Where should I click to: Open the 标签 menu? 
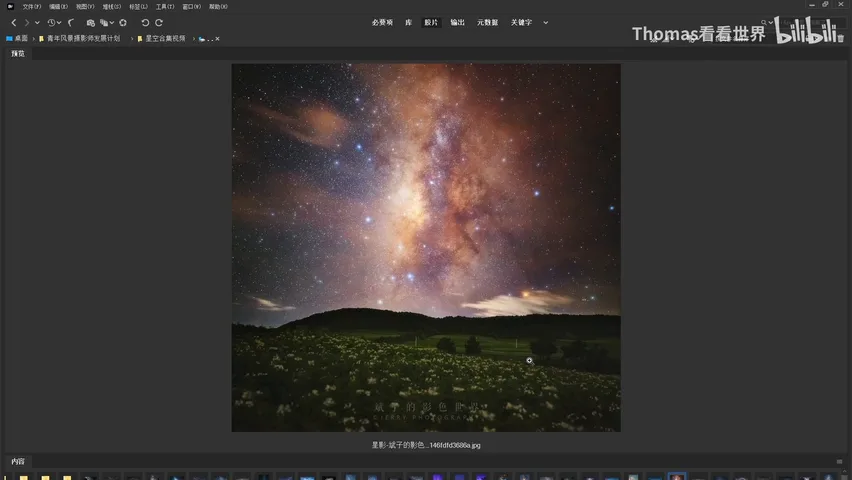[138, 7]
